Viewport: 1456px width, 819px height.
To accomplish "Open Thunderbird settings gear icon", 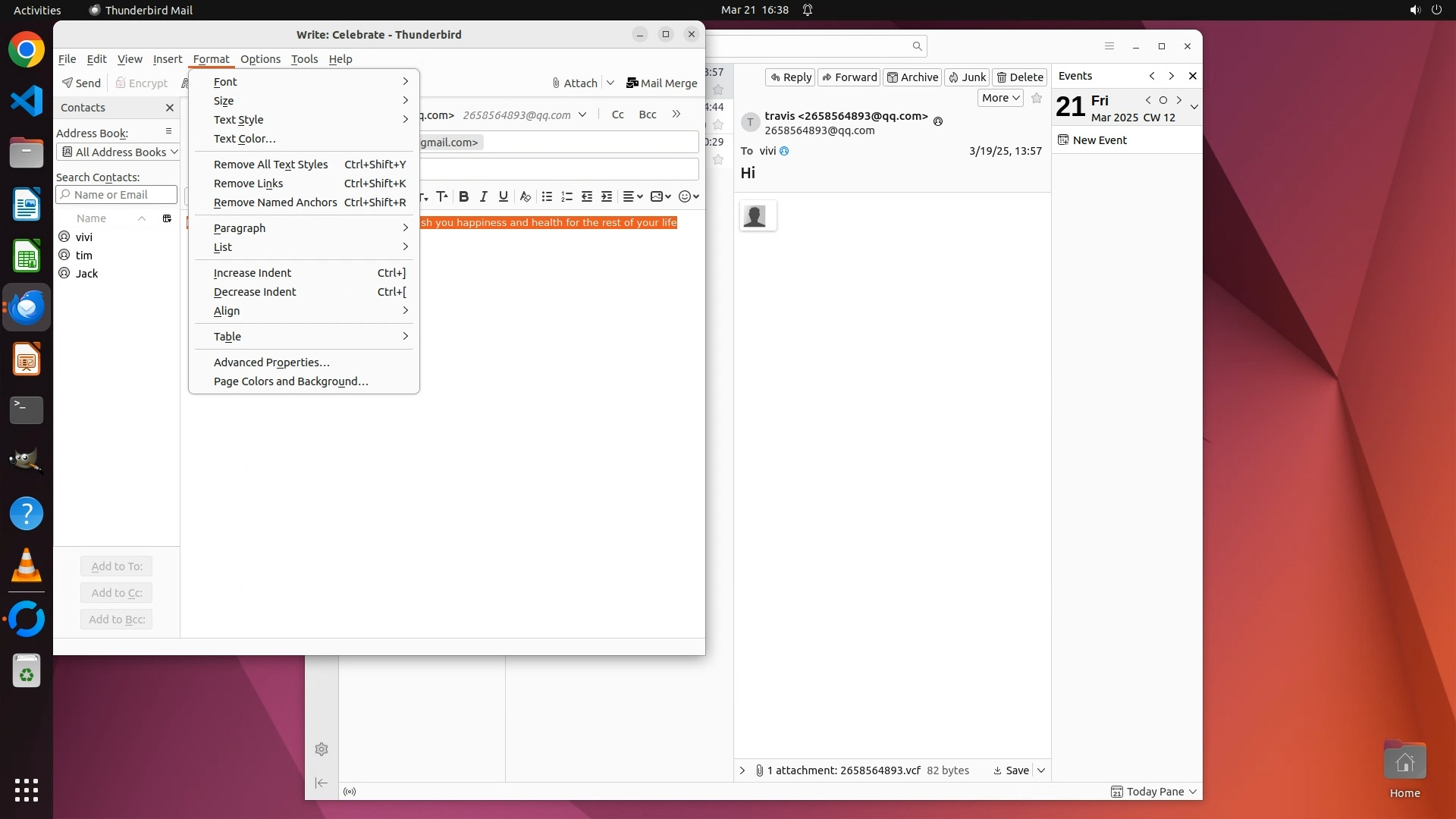I will 322,749.
